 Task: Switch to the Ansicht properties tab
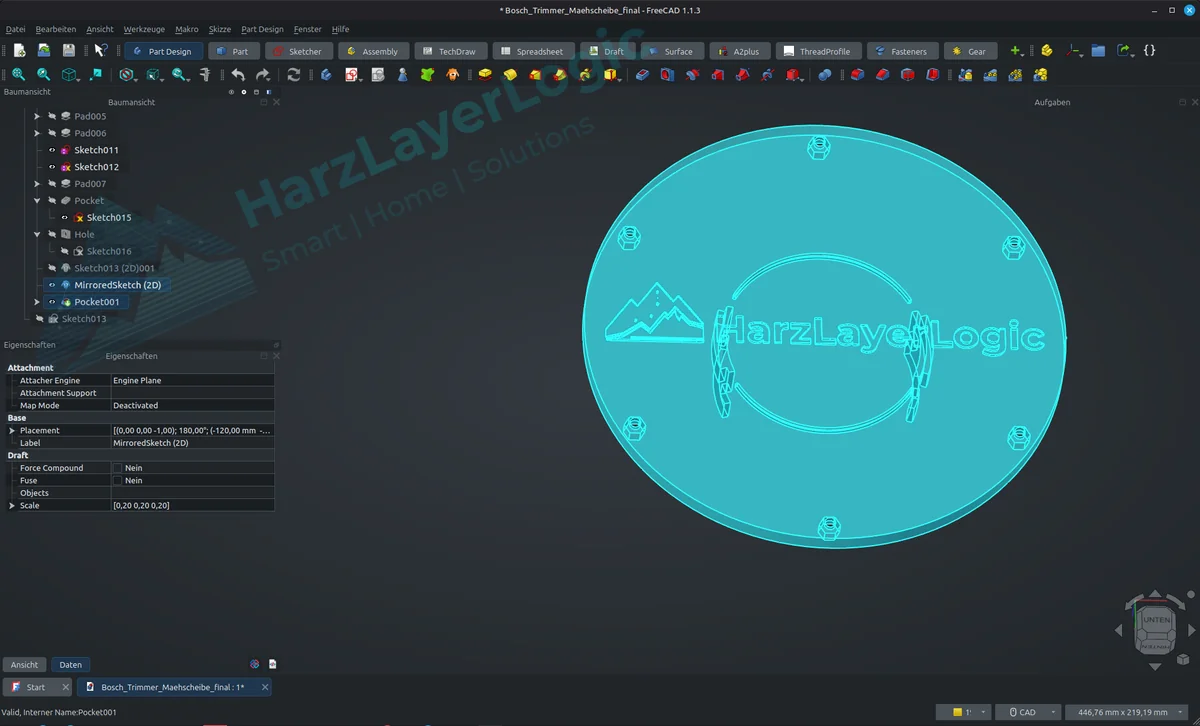pyautogui.click(x=25, y=664)
